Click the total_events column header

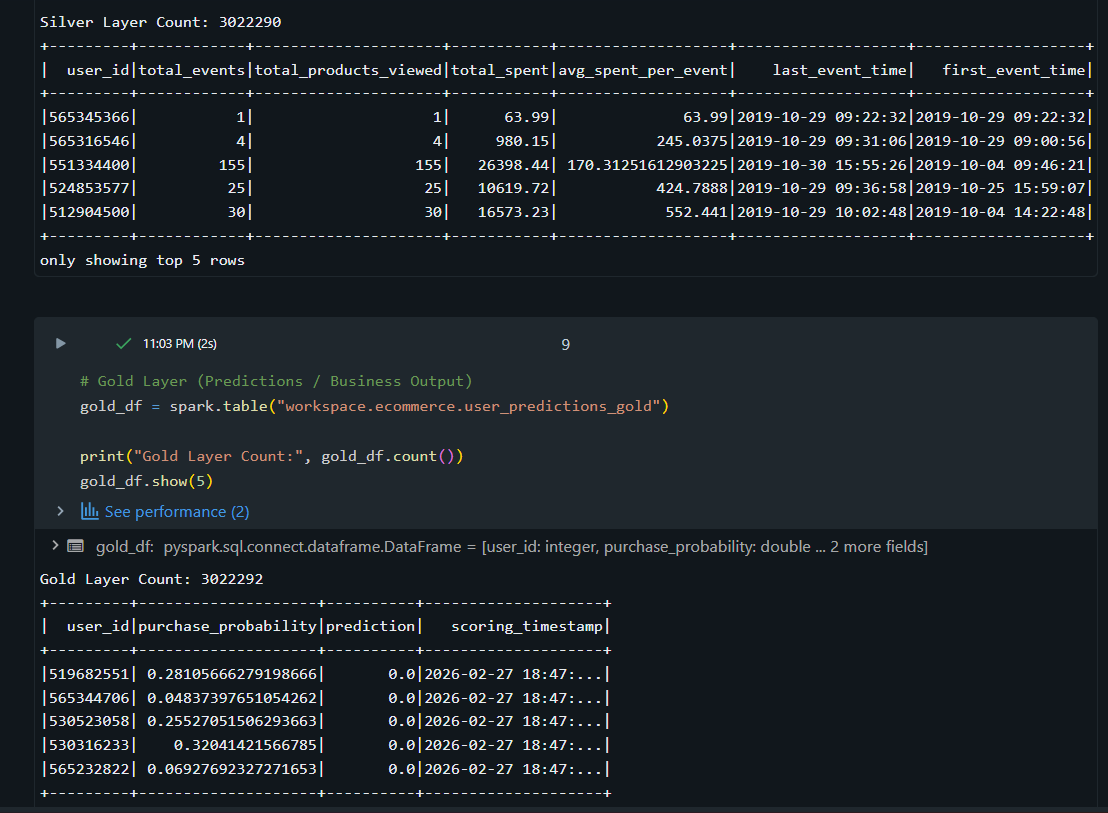coord(191,70)
